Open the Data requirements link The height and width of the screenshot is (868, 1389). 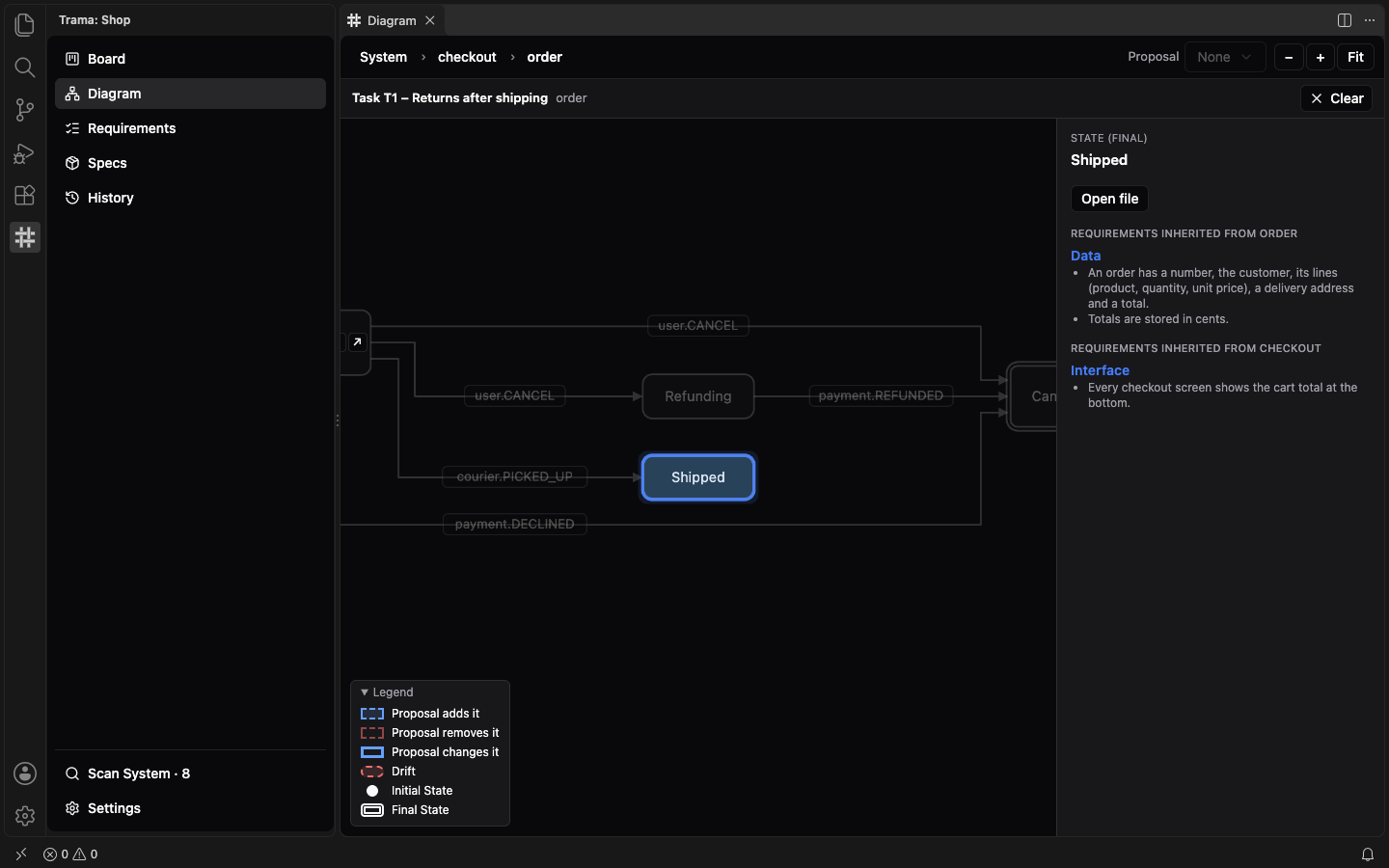pyautogui.click(x=1085, y=256)
